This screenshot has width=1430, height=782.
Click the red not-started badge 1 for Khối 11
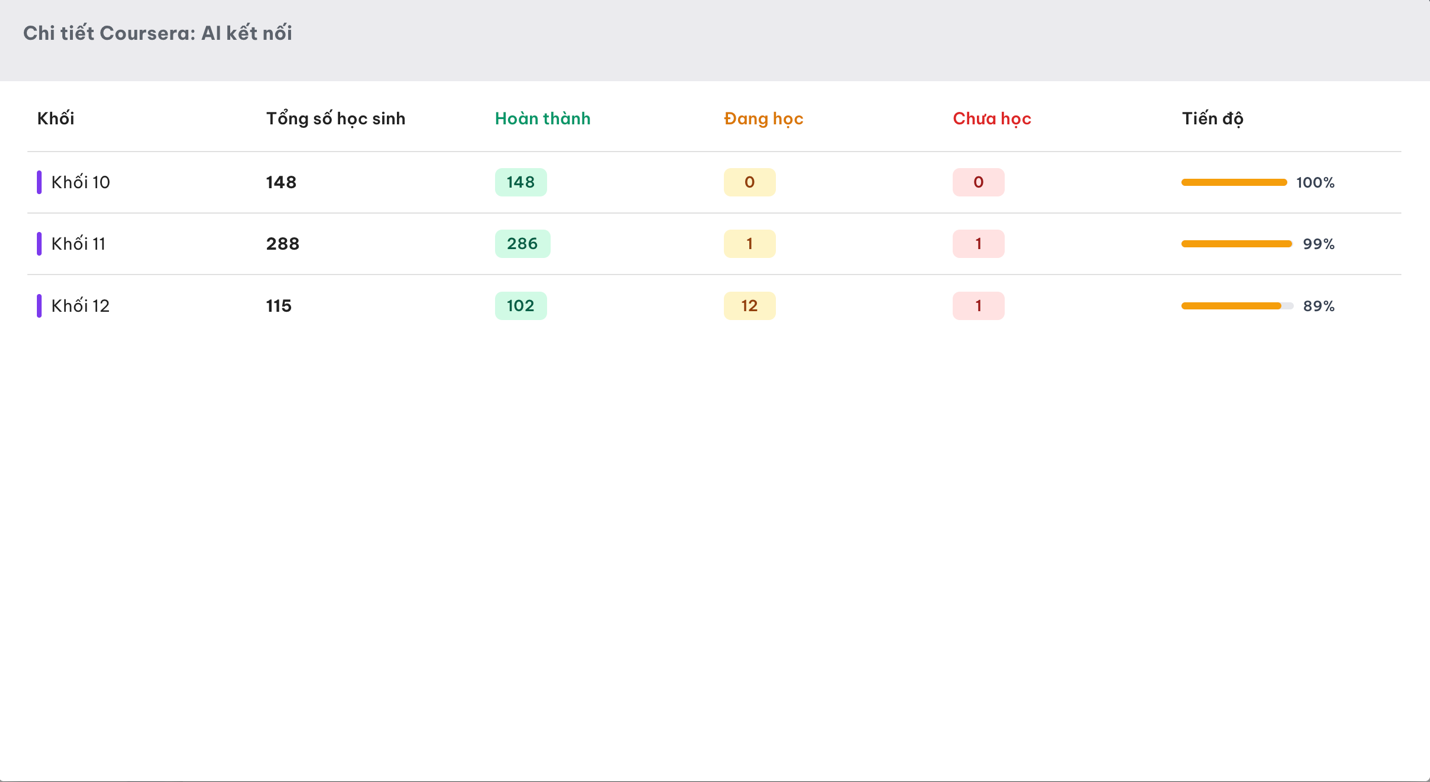[979, 244]
